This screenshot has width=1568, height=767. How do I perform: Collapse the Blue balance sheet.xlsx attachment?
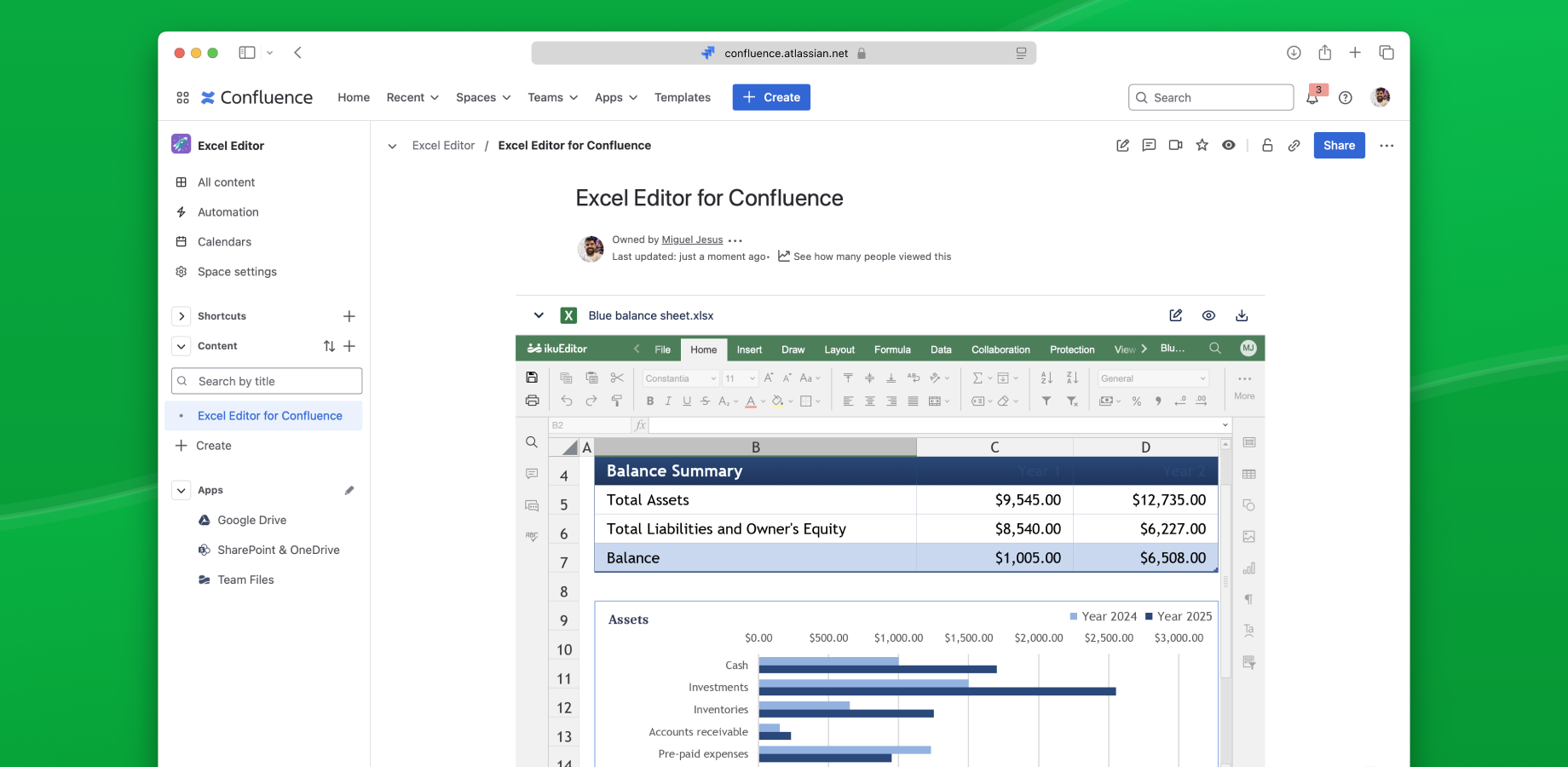(x=539, y=314)
